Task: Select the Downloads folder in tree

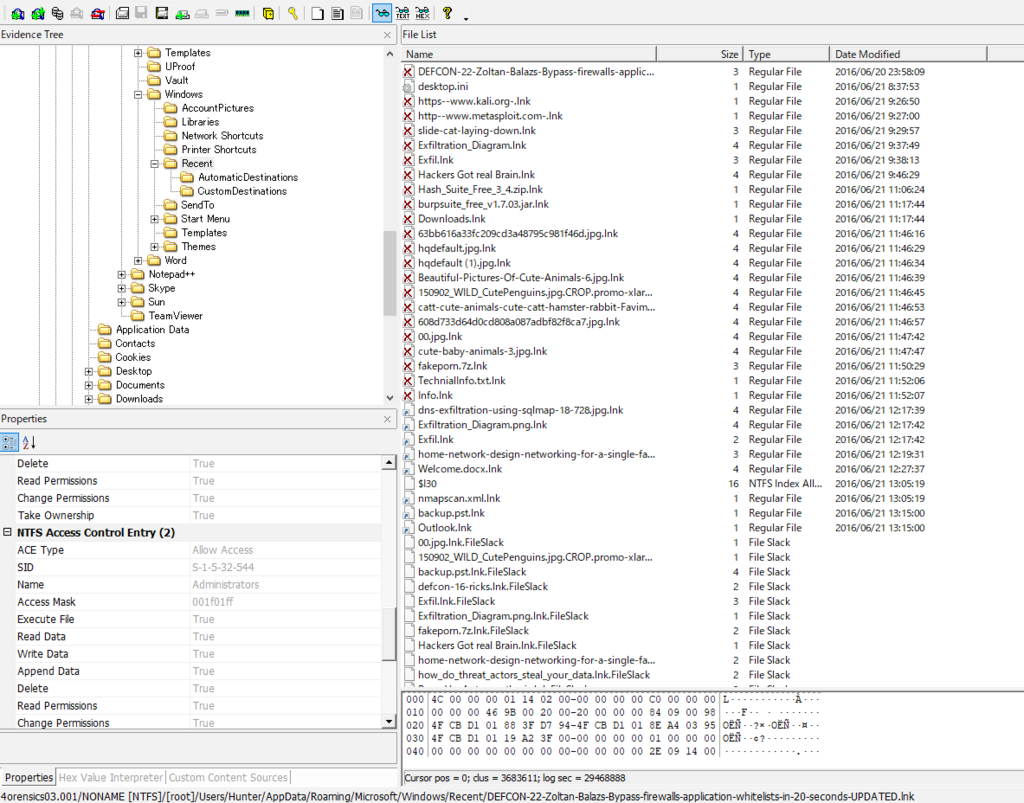Action: click(139, 399)
